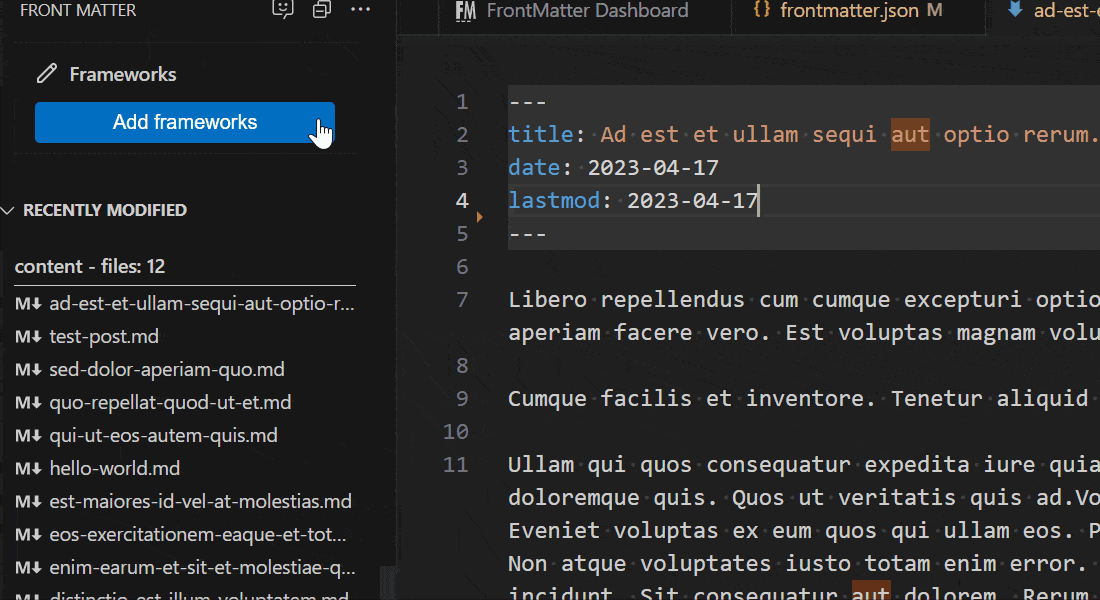Click the pencil icon beside Frameworks
Screen dimensions: 1100x600
[x=46, y=74]
